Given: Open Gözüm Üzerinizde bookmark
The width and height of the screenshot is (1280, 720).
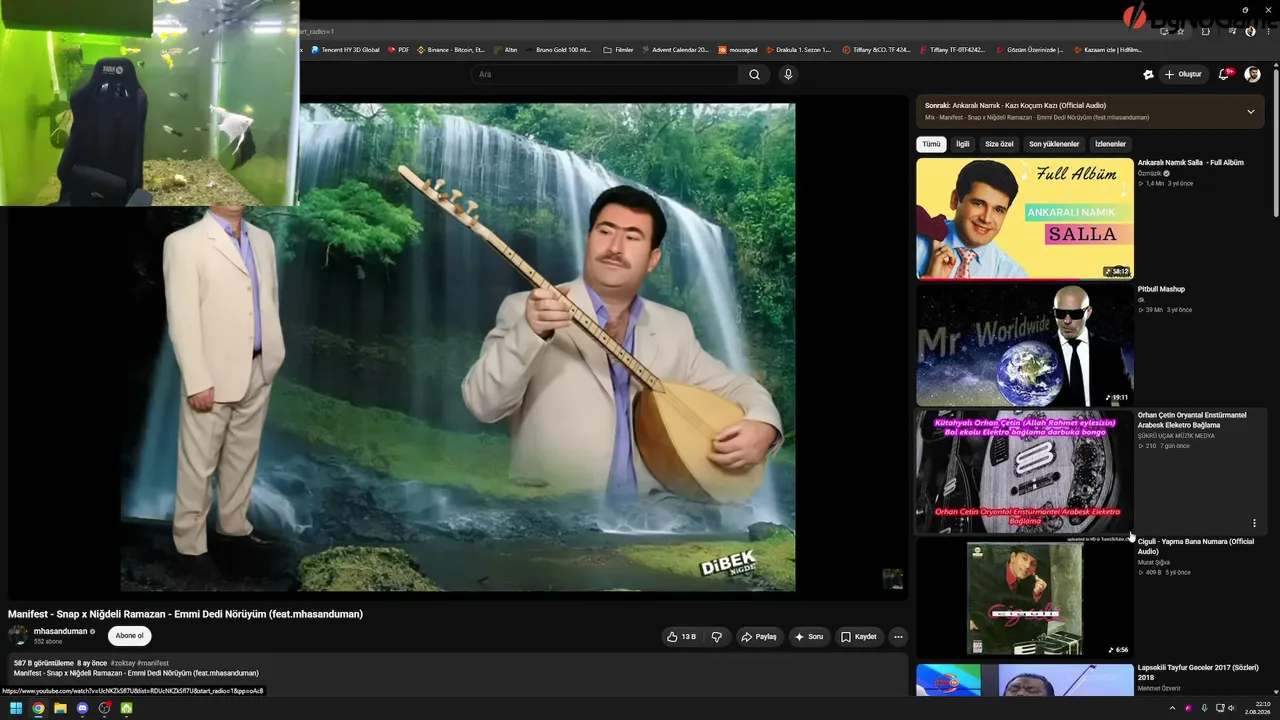Looking at the screenshot, I should click(1029, 49).
